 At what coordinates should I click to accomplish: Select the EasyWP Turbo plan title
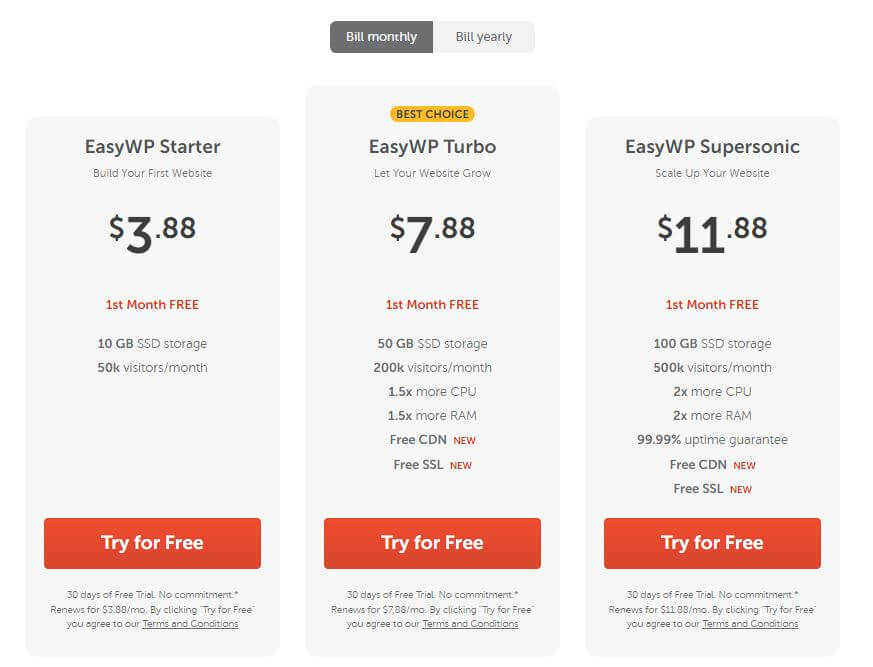[x=432, y=147]
